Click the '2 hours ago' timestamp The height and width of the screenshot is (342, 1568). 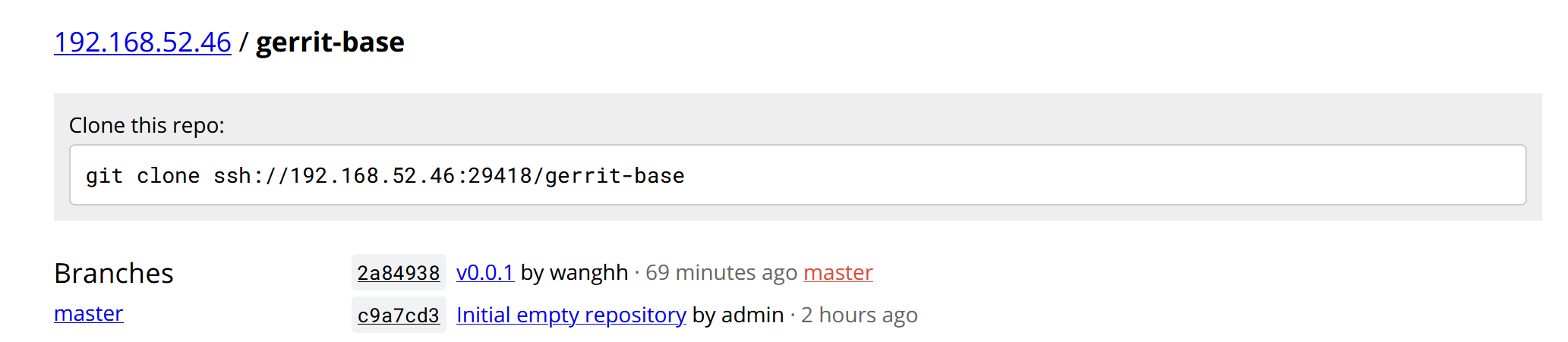coord(859,315)
